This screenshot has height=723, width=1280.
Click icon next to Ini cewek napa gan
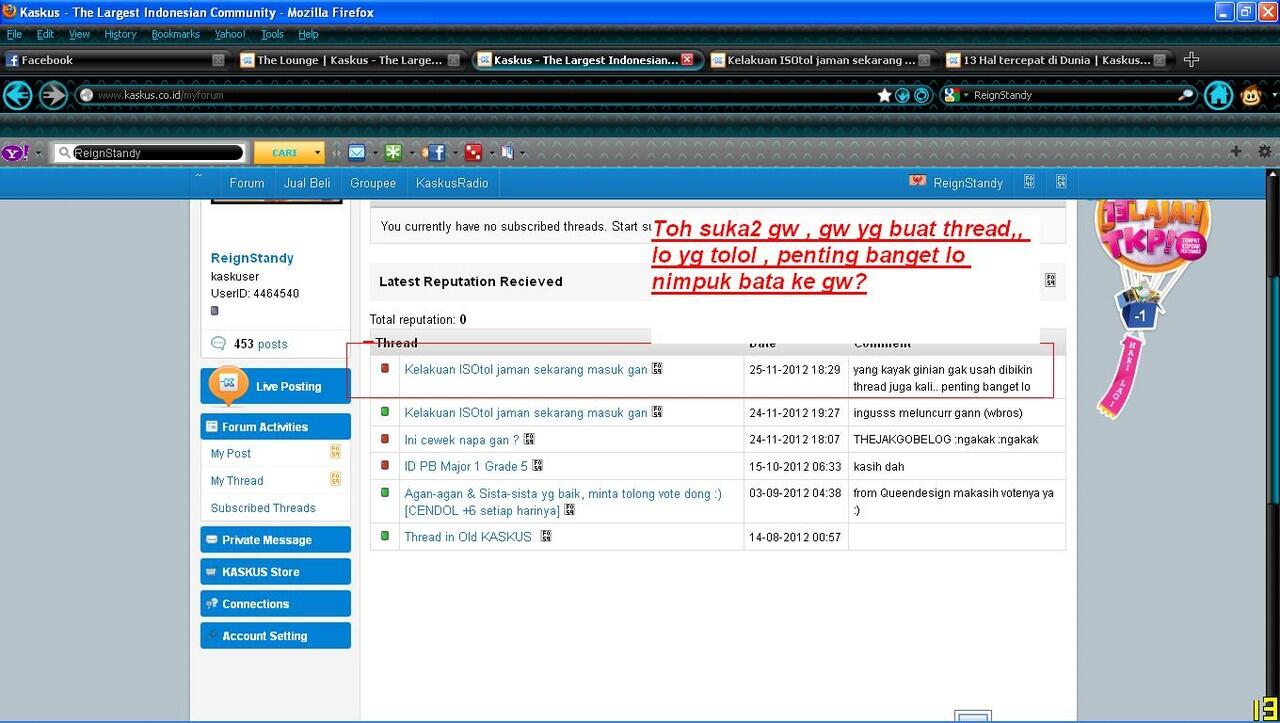click(x=529, y=438)
